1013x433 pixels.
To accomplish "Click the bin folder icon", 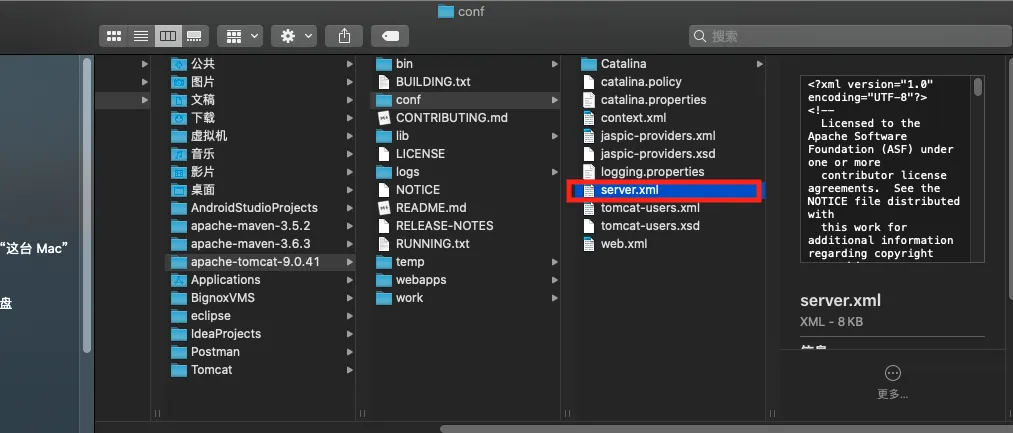I will point(384,64).
